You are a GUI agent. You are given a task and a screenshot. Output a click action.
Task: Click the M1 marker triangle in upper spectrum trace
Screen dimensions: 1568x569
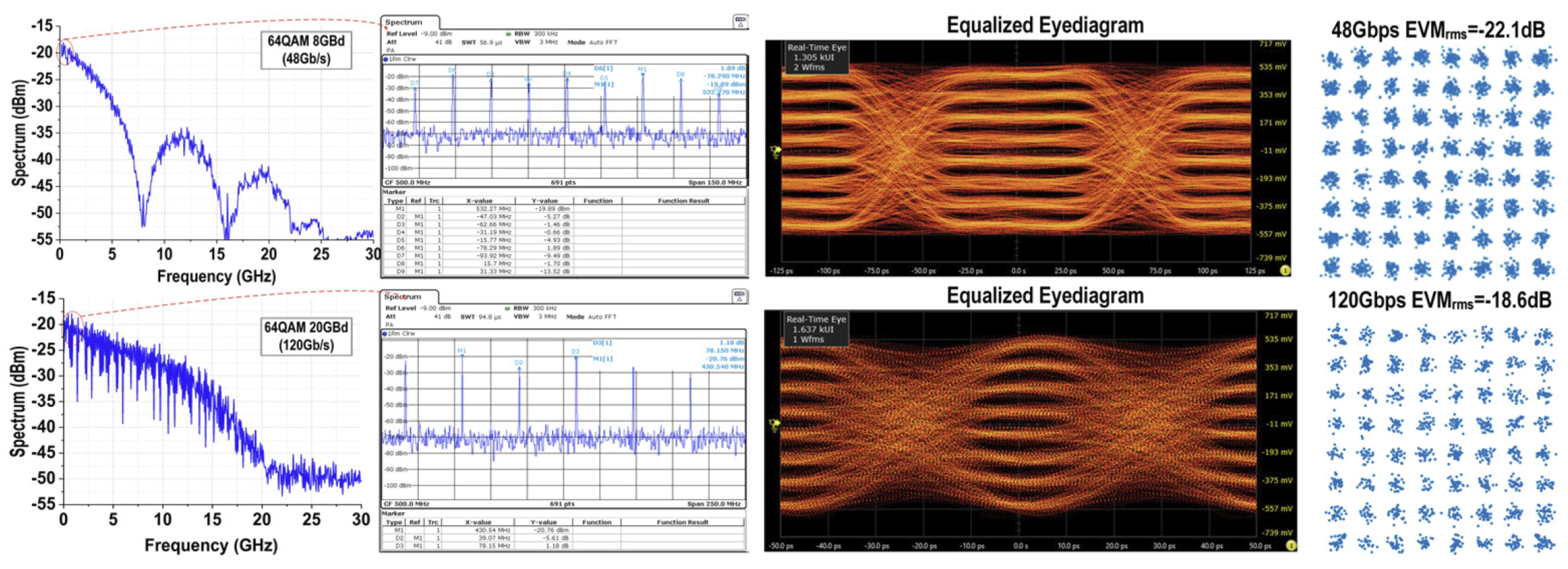coord(642,74)
